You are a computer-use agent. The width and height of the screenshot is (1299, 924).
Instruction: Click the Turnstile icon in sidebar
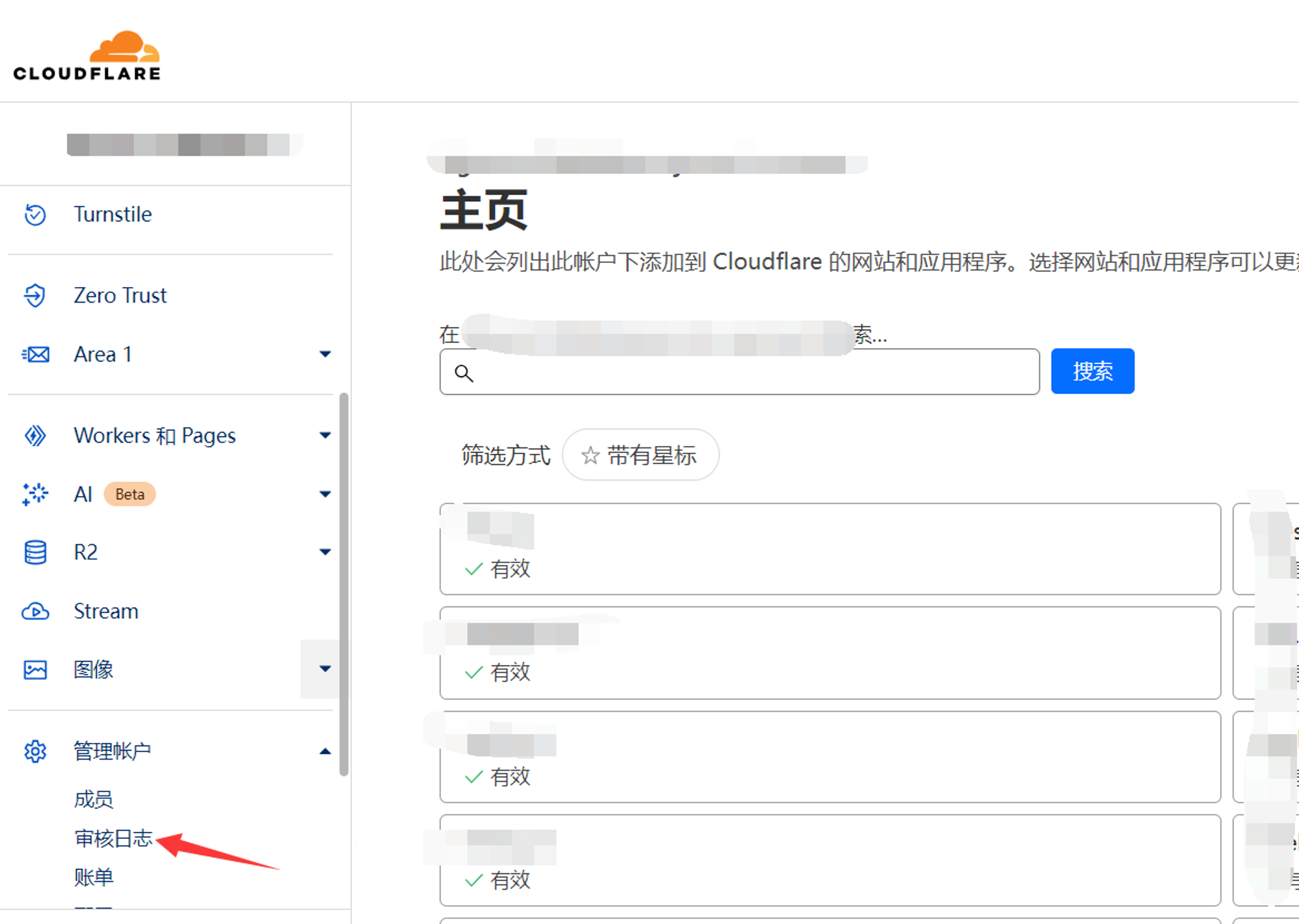35,214
